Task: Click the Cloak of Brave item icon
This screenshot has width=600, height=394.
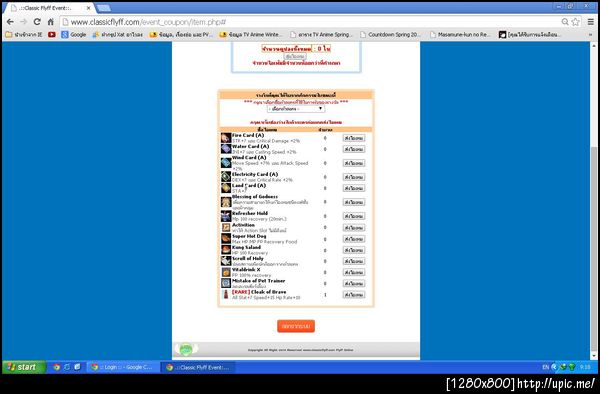Action: 226,295
